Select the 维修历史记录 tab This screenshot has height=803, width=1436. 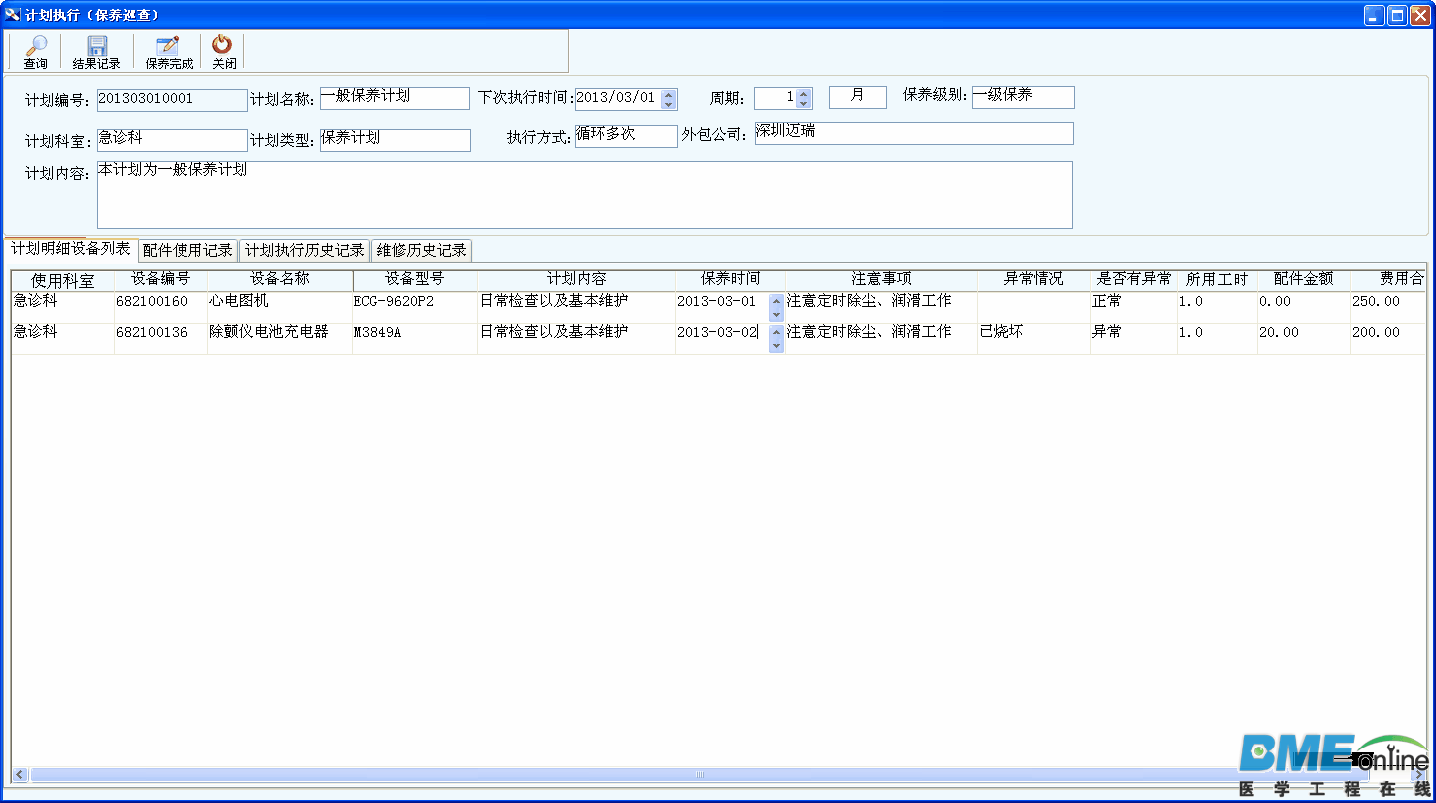(421, 250)
